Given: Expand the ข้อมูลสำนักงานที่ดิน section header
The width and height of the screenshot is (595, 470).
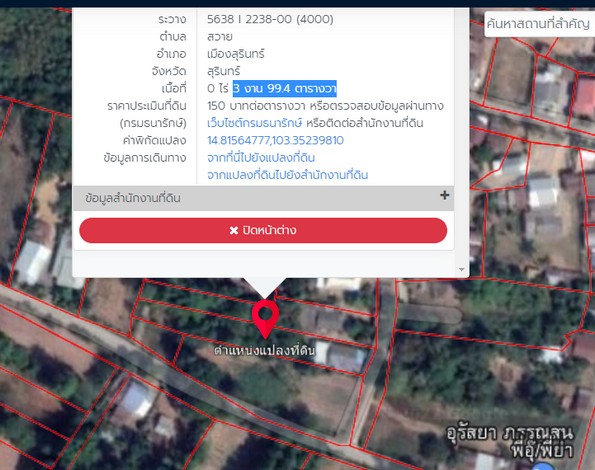Looking at the screenshot, I should pos(263,198).
